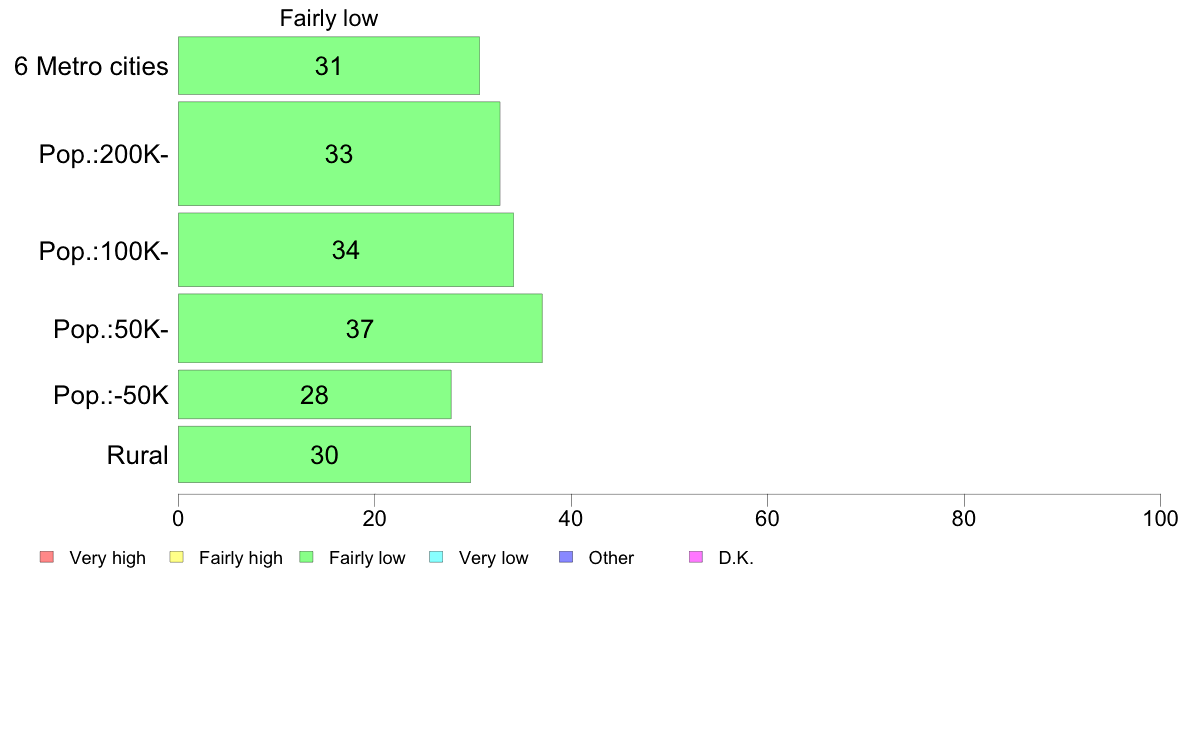Click the 40 tick on x-axis
Screen dimensions: 1188x736
pos(571,518)
